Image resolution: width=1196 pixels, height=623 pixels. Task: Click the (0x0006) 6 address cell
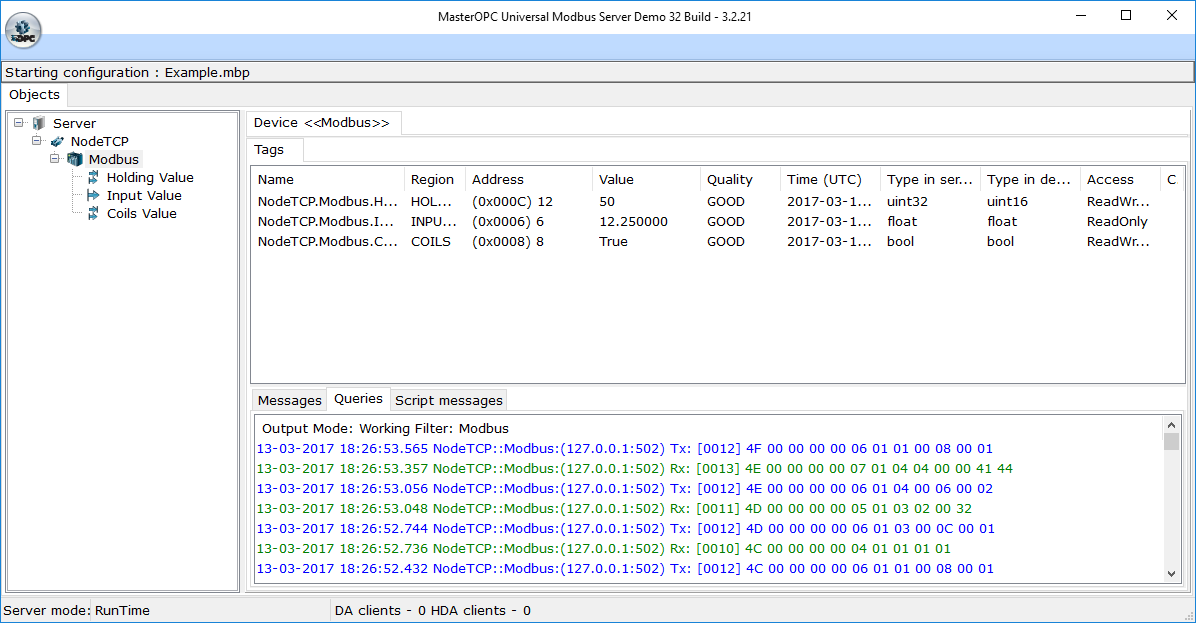tap(507, 222)
